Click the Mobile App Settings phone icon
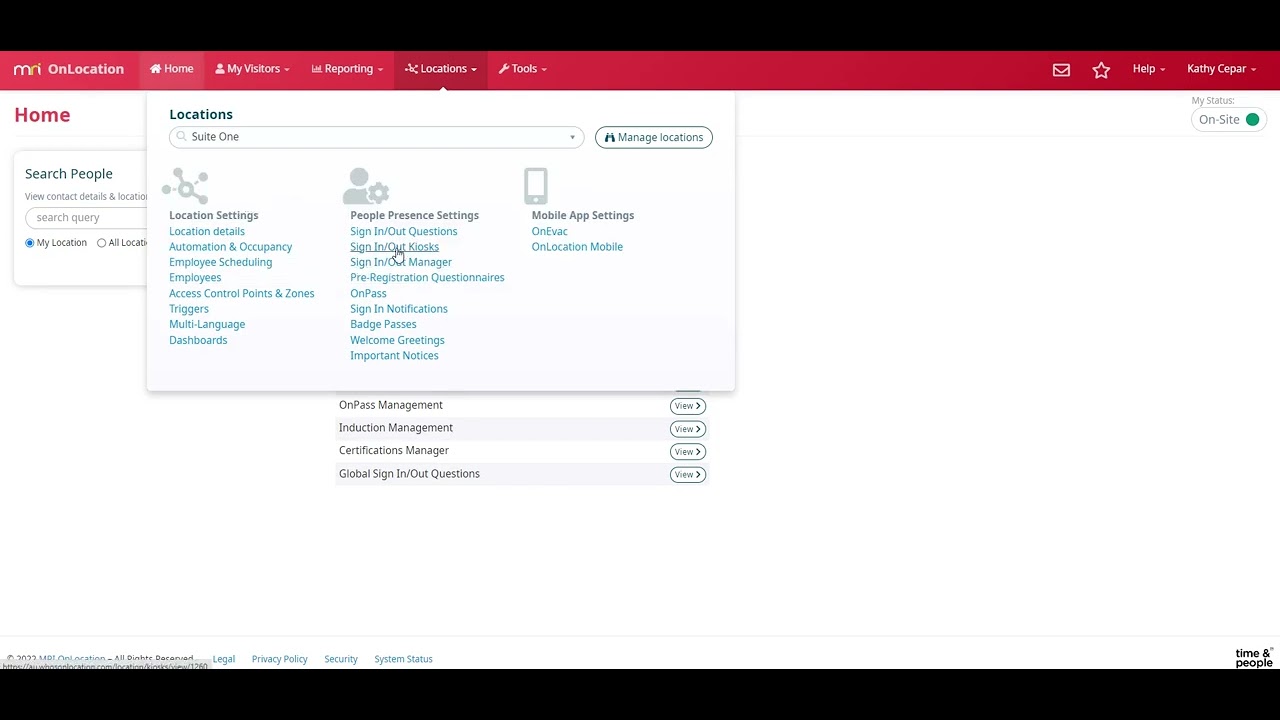 click(536, 186)
